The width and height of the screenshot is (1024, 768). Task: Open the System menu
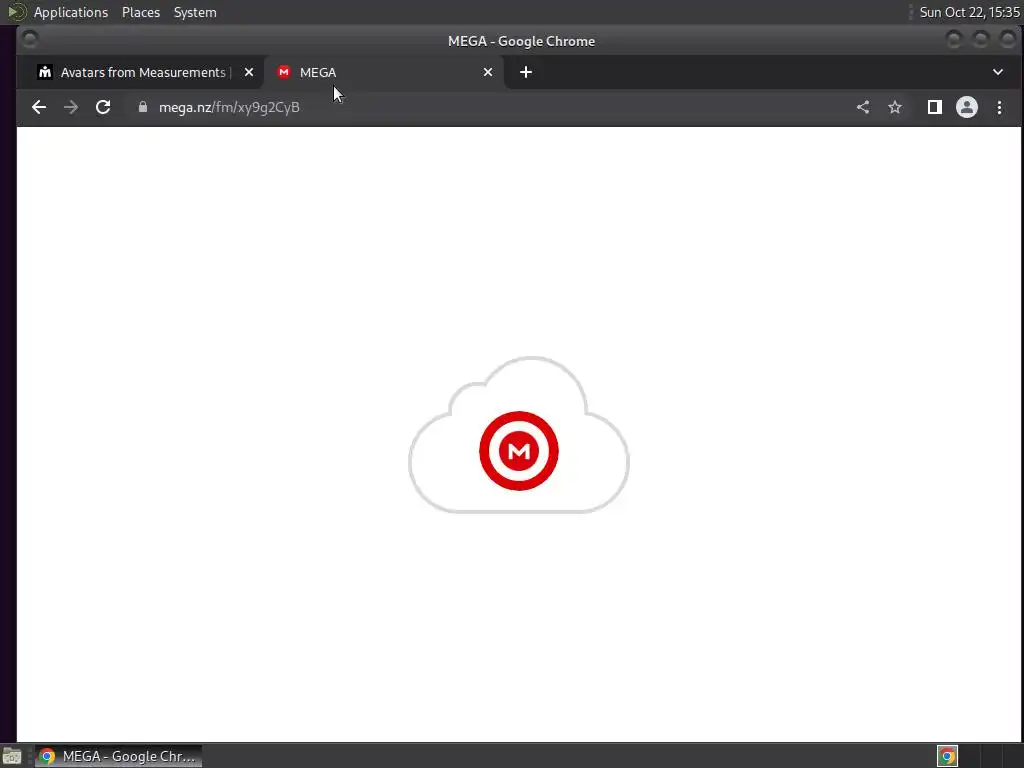[195, 12]
